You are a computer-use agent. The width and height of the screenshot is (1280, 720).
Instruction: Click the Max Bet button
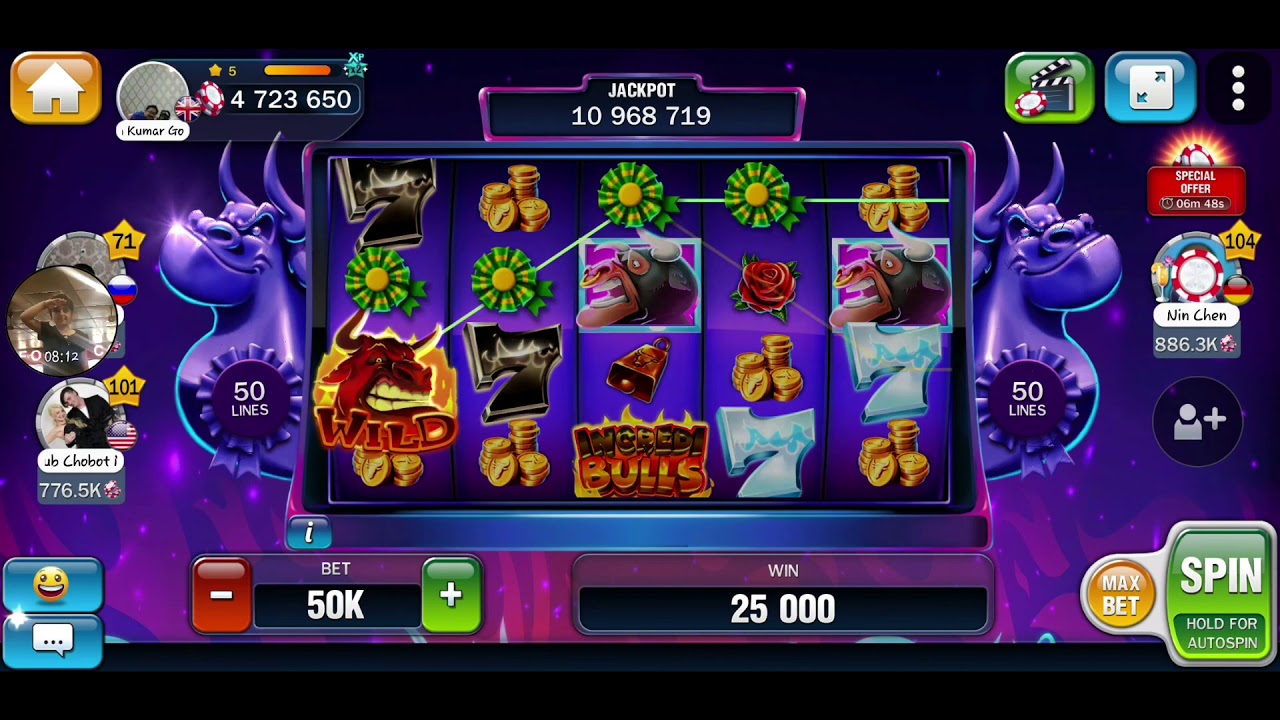click(1120, 595)
